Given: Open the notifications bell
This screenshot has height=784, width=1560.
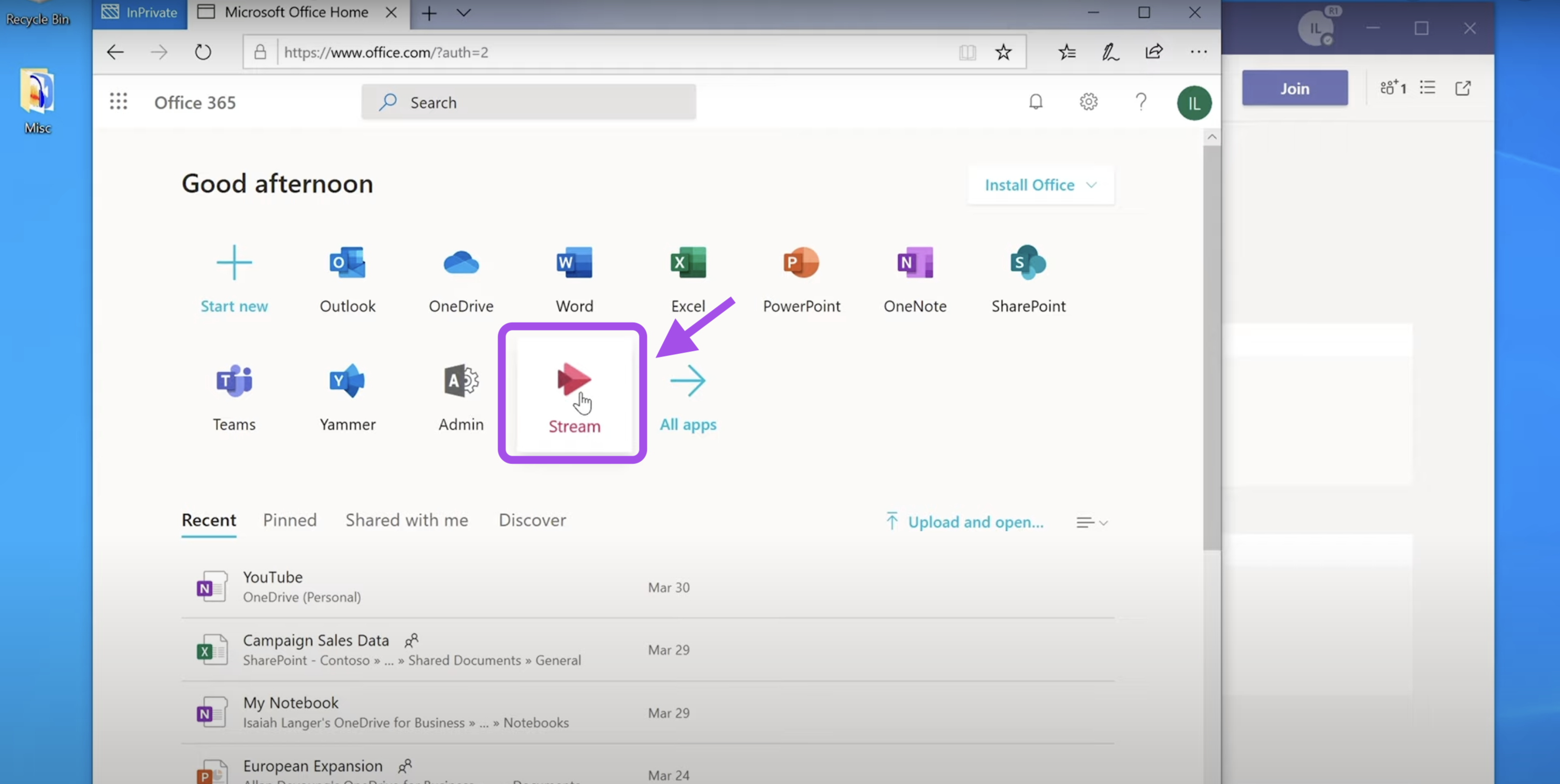Looking at the screenshot, I should coord(1035,101).
